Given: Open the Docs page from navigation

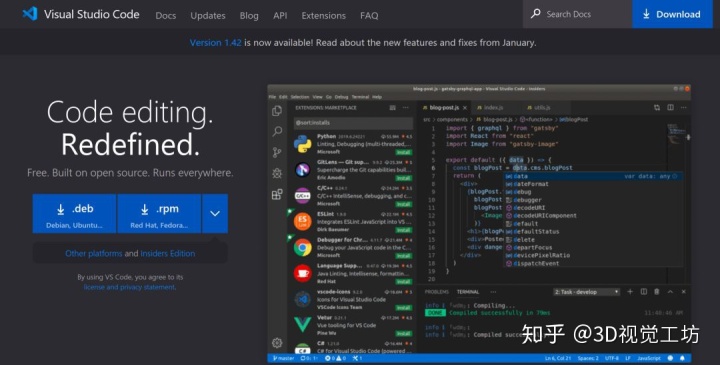Looking at the screenshot, I should click(166, 16).
